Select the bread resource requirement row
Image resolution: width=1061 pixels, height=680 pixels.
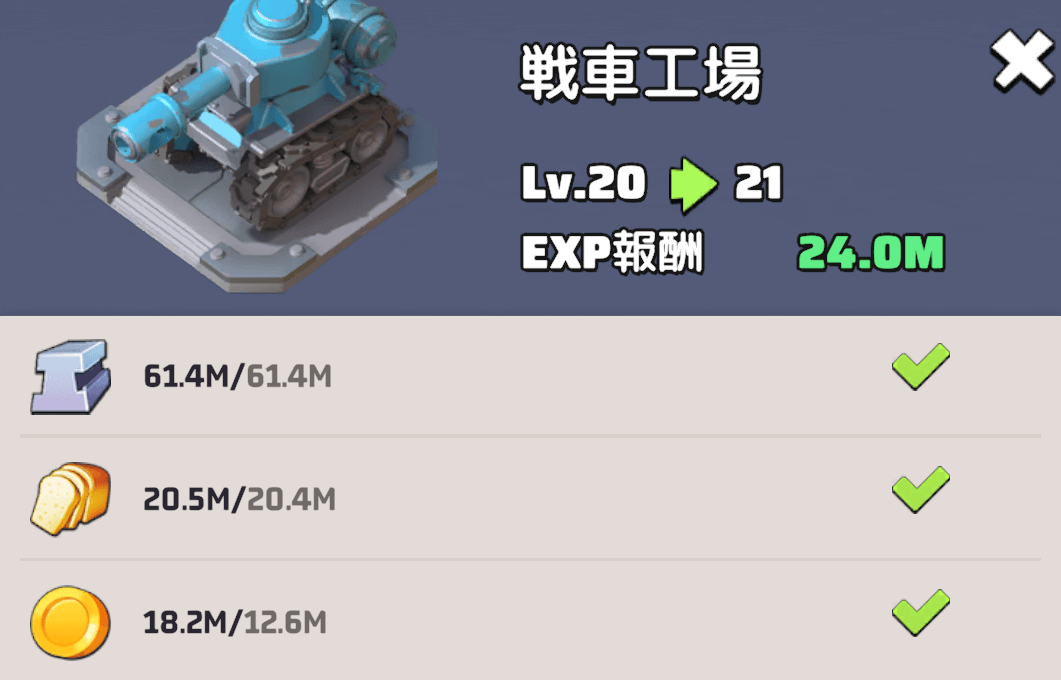(530, 499)
